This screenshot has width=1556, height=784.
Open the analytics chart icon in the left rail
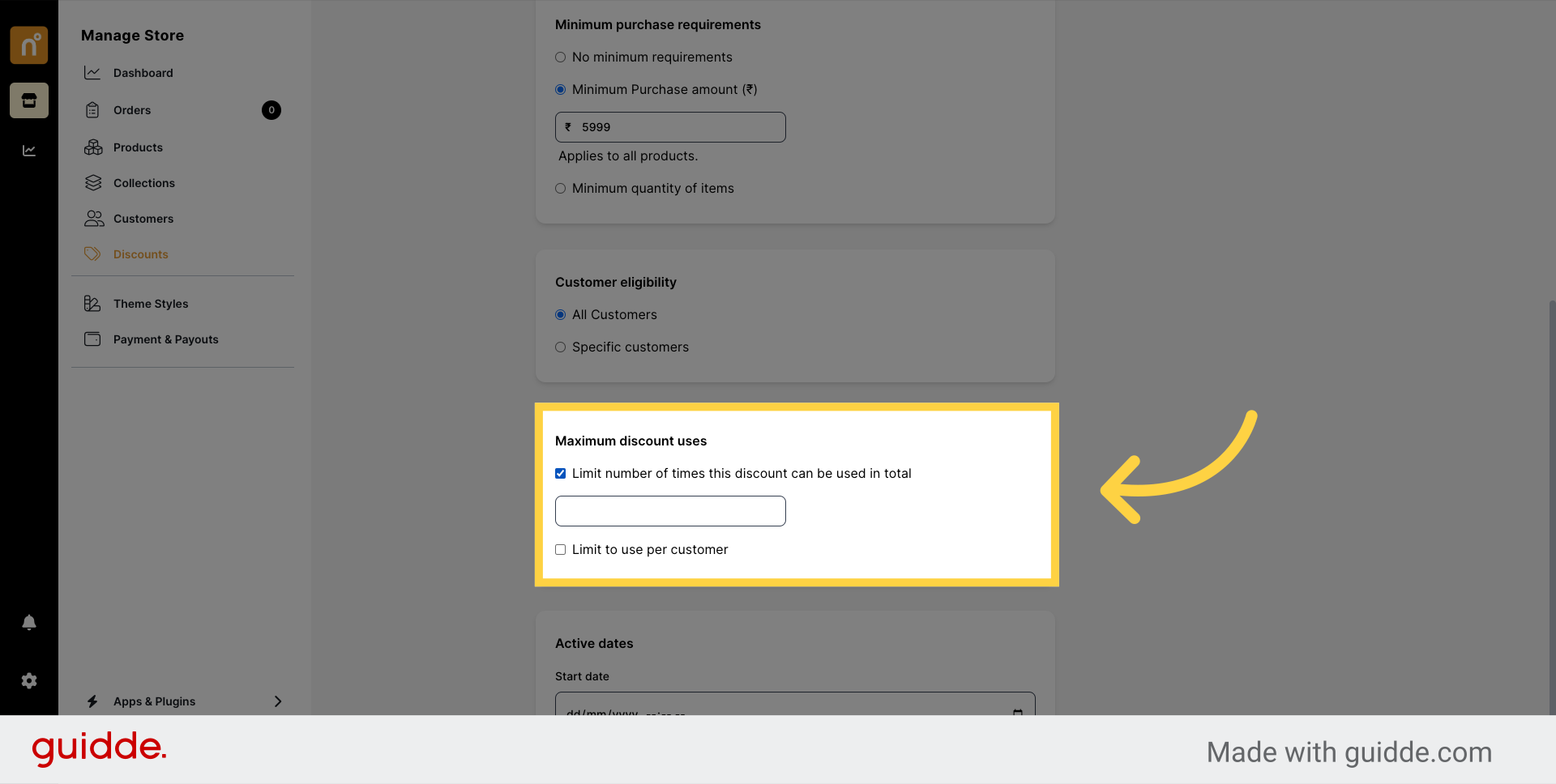(x=29, y=151)
